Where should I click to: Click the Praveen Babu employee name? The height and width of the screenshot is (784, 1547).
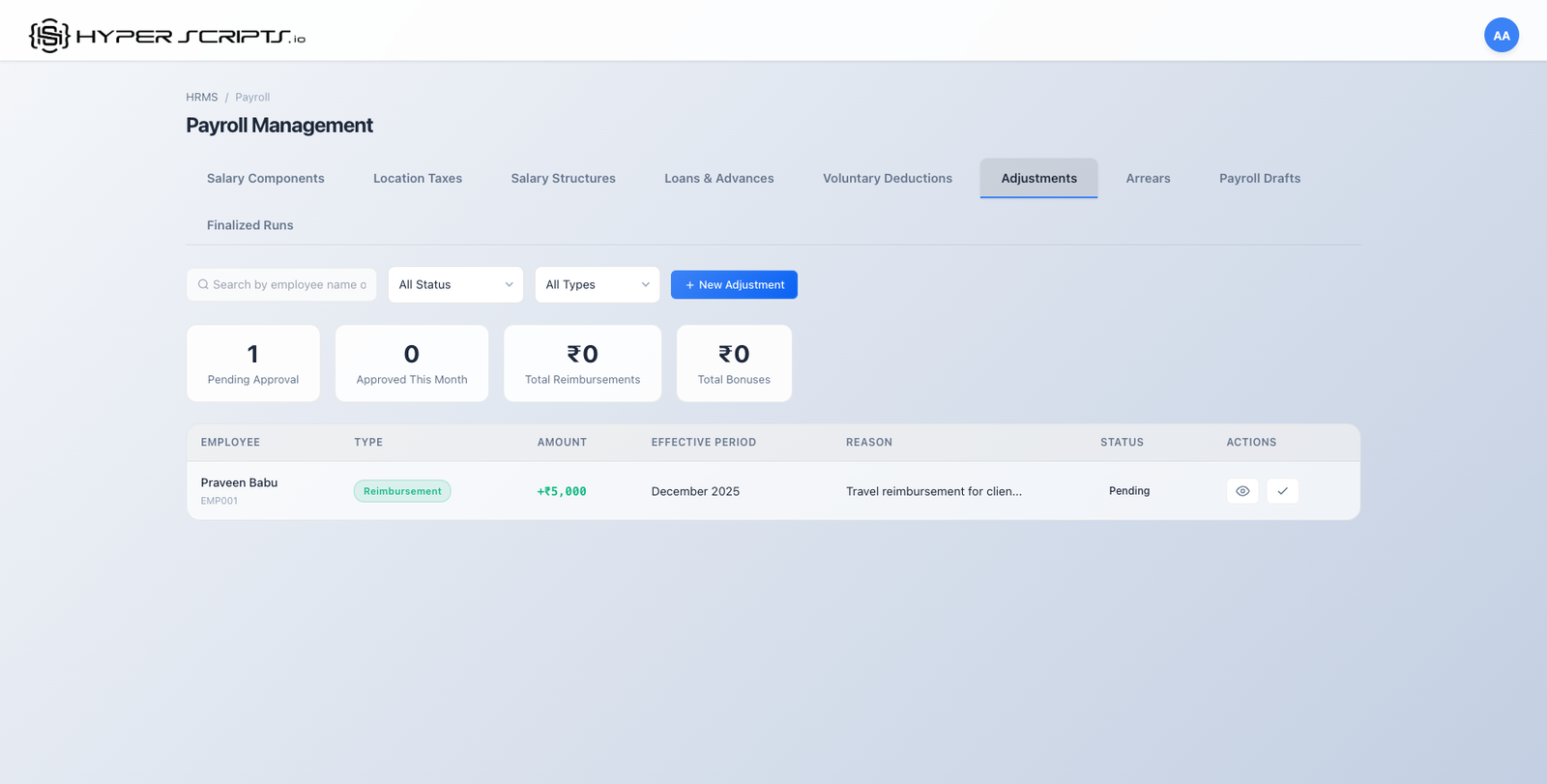tap(239, 482)
